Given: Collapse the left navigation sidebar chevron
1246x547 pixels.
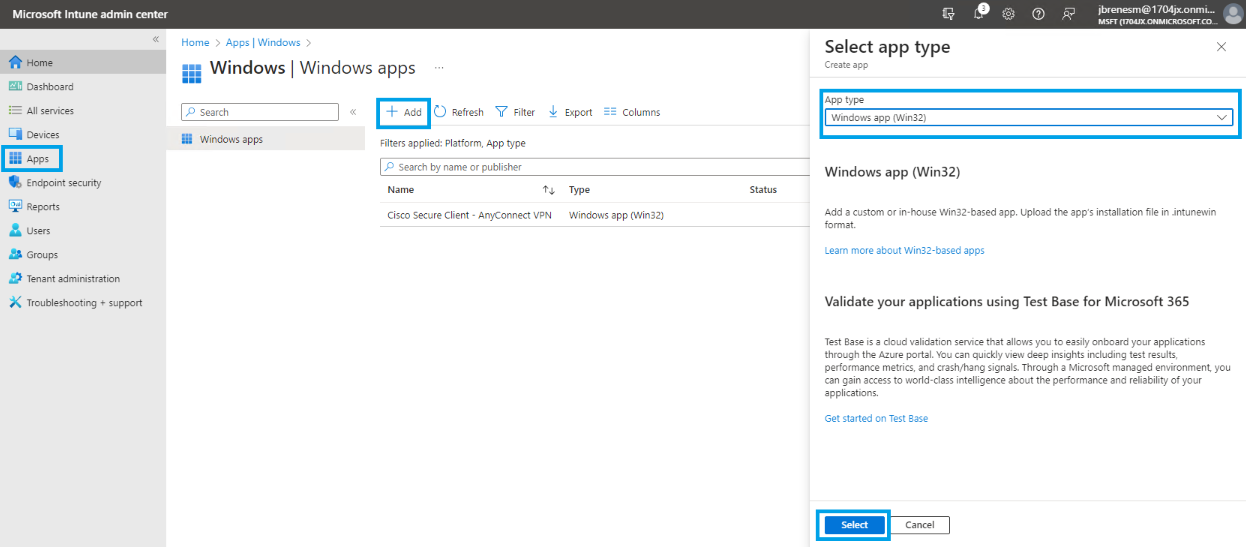Looking at the screenshot, I should pyautogui.click(x=155, y=39).
